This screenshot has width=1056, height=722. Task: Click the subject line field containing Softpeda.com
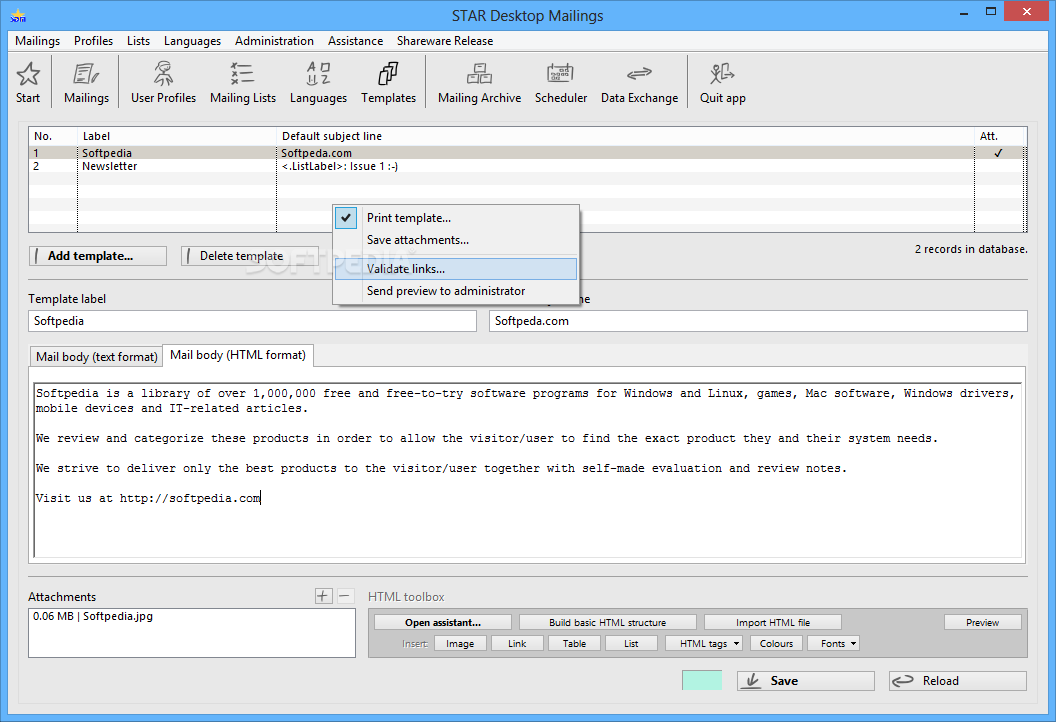(x=758, y=321)
